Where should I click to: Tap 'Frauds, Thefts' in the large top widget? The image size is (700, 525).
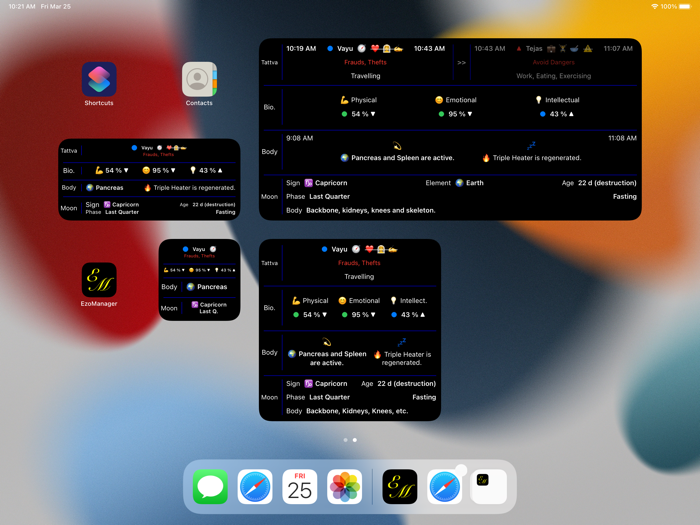coord(365,62)
